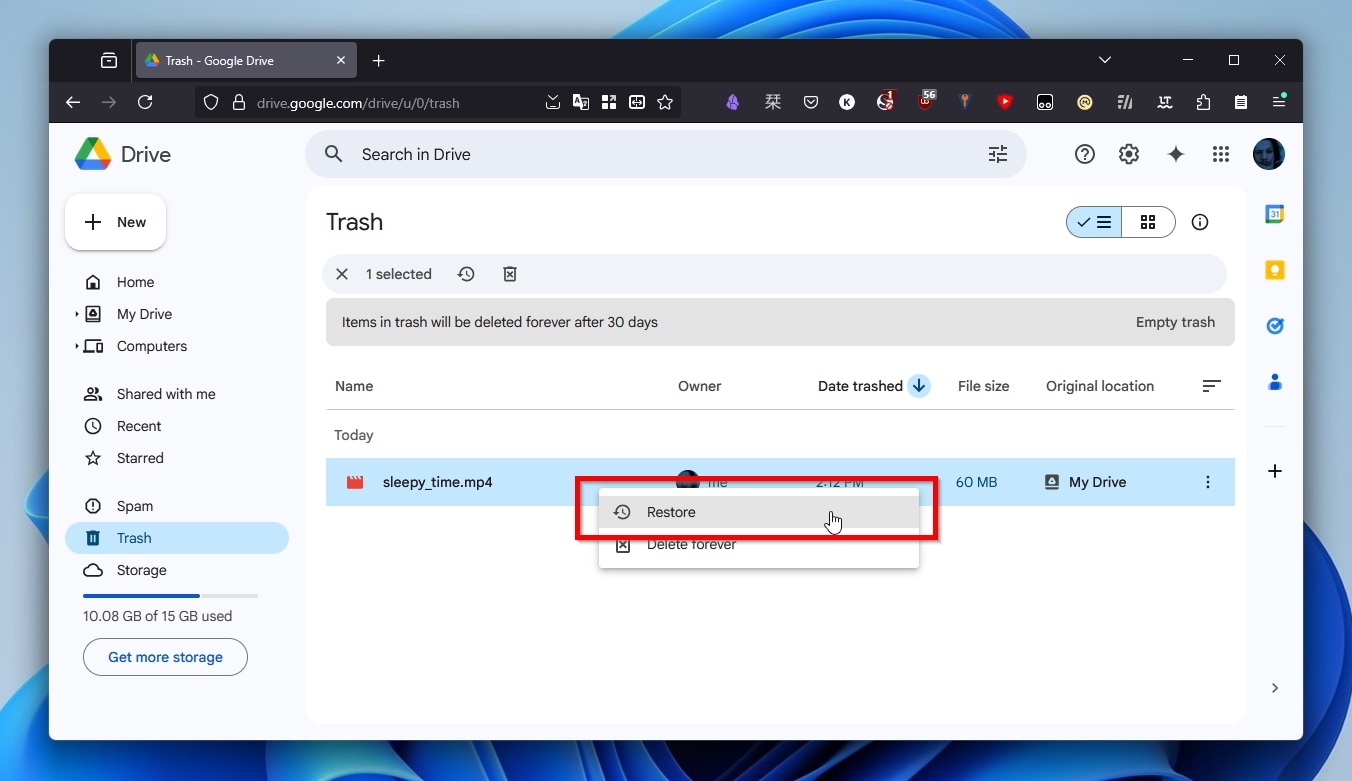Open the Gemini sparkle icon

(1176, 154)
